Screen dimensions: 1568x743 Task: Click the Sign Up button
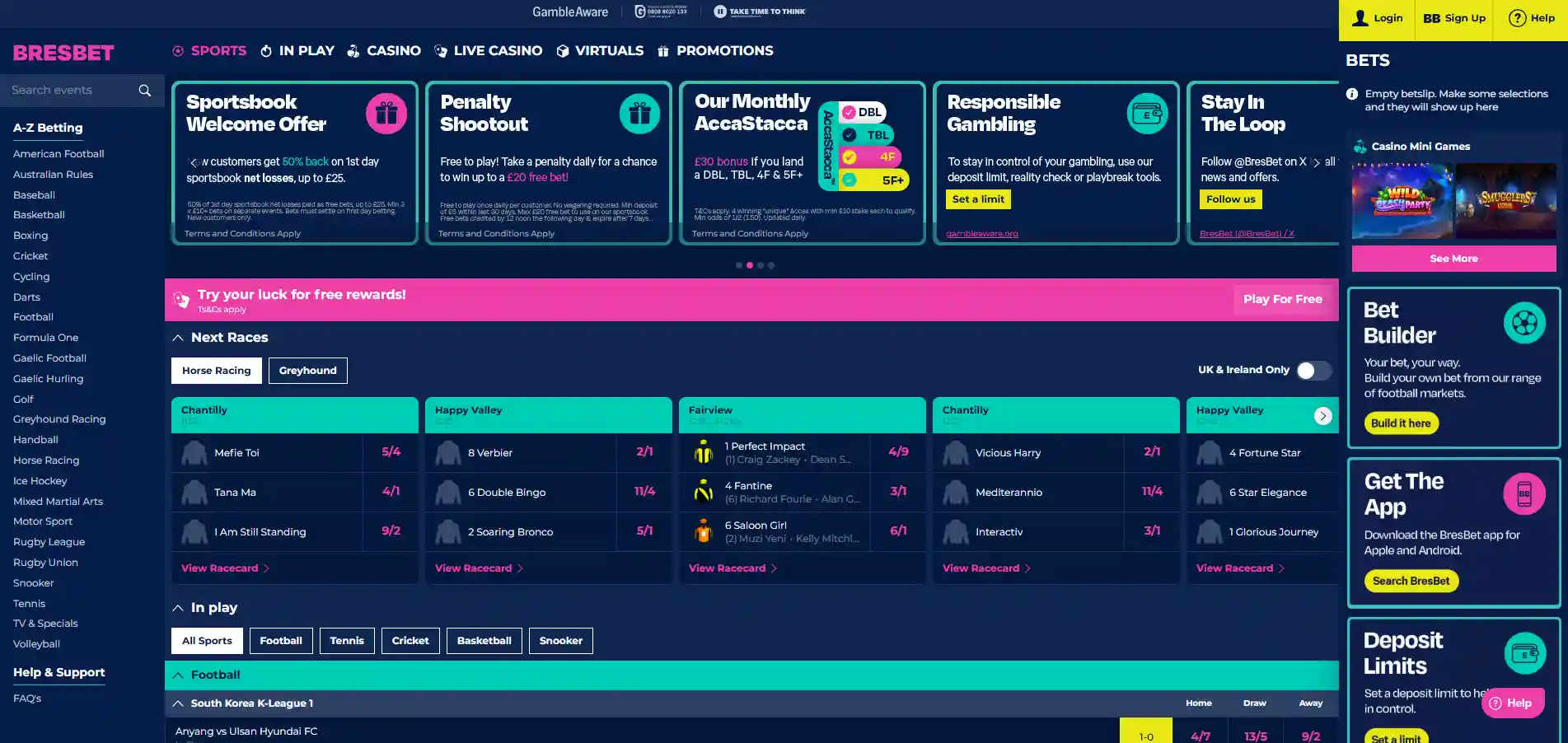point(1454,18)
